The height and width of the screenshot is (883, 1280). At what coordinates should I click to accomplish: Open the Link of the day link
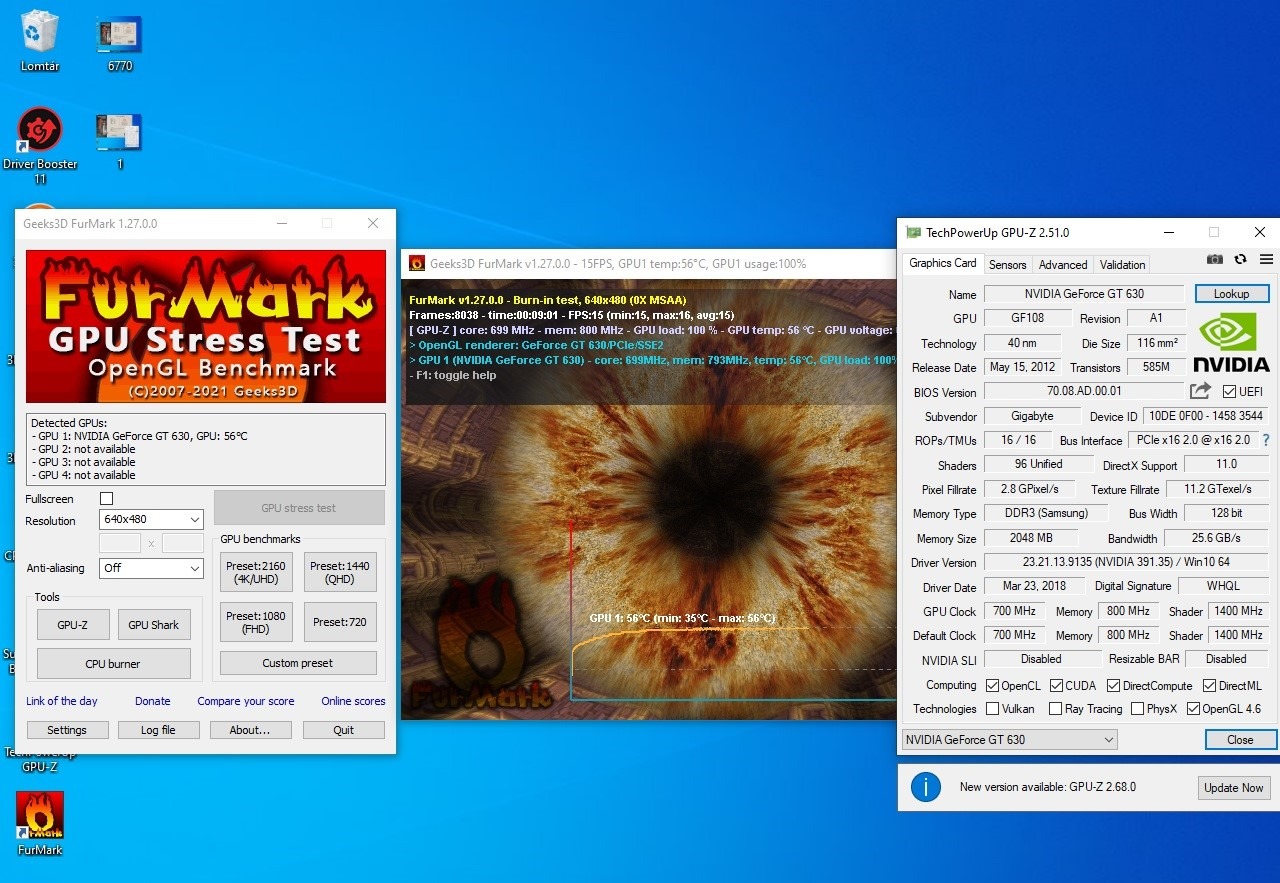coord(62,701)
